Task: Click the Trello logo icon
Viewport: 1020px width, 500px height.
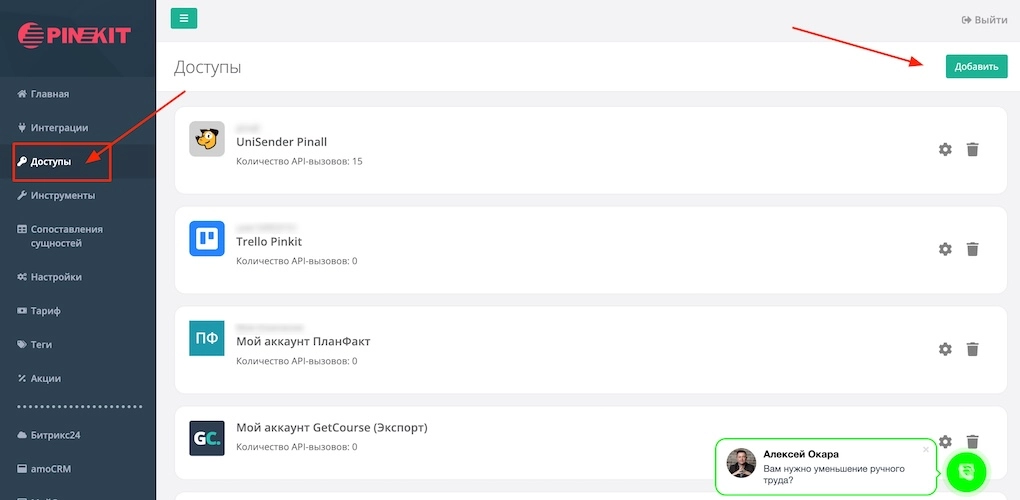Action: [207, 239]
